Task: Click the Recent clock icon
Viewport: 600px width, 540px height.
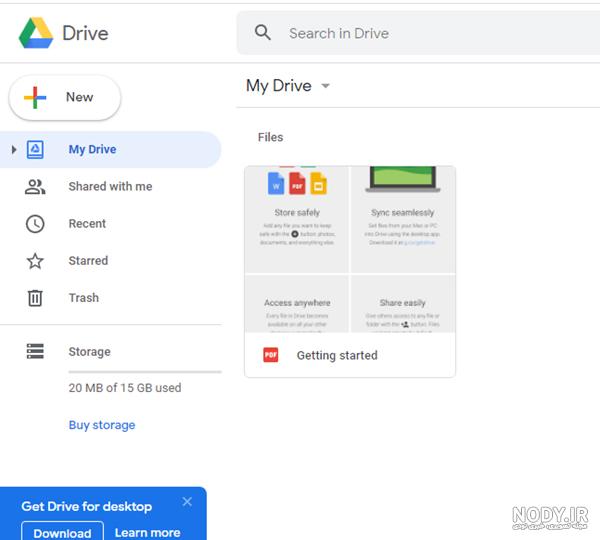Action: (x=35, y=224)
